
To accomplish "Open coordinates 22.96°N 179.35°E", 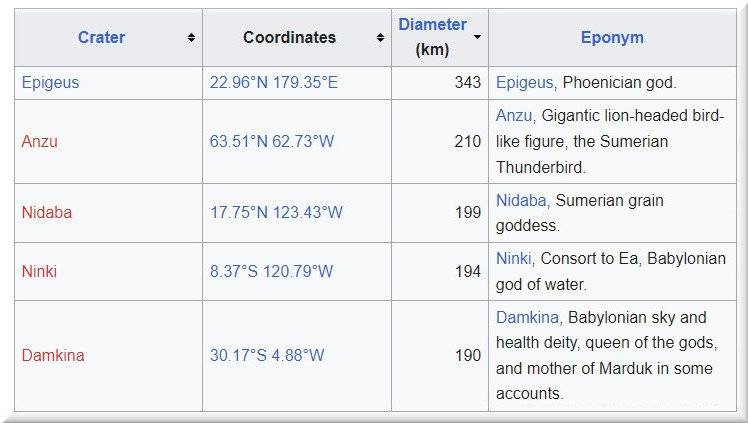I will point(274,83).
